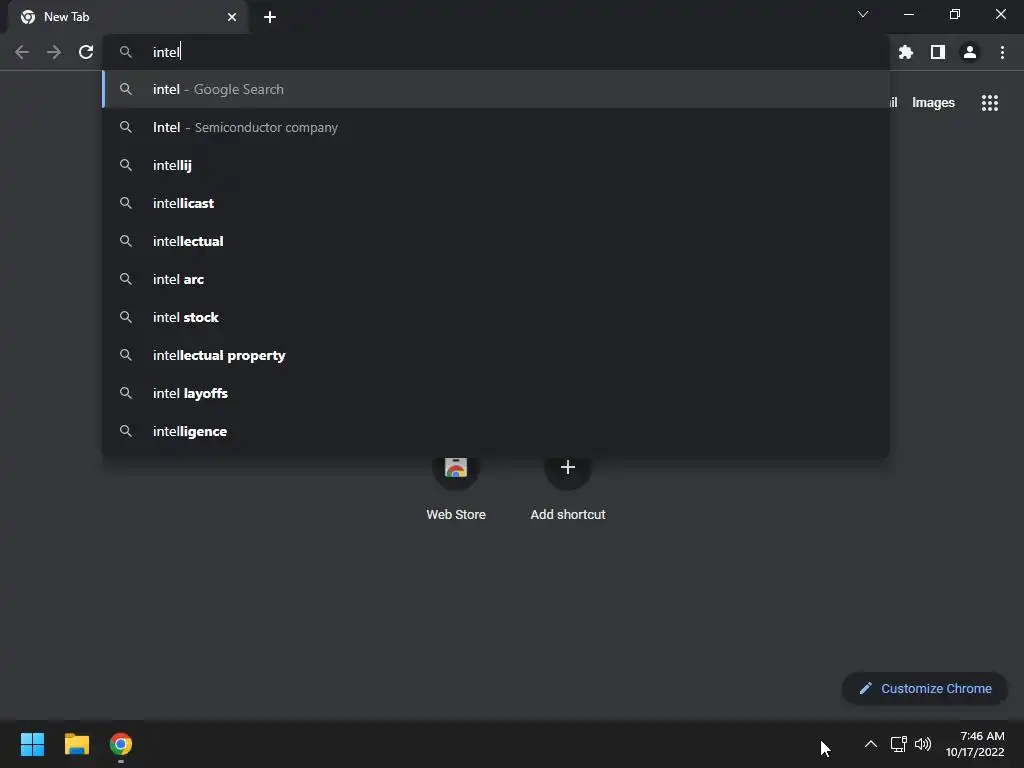1024x768 pixels.
Task: Open the profile avatar icon
Action: click(x=969, y=52)
